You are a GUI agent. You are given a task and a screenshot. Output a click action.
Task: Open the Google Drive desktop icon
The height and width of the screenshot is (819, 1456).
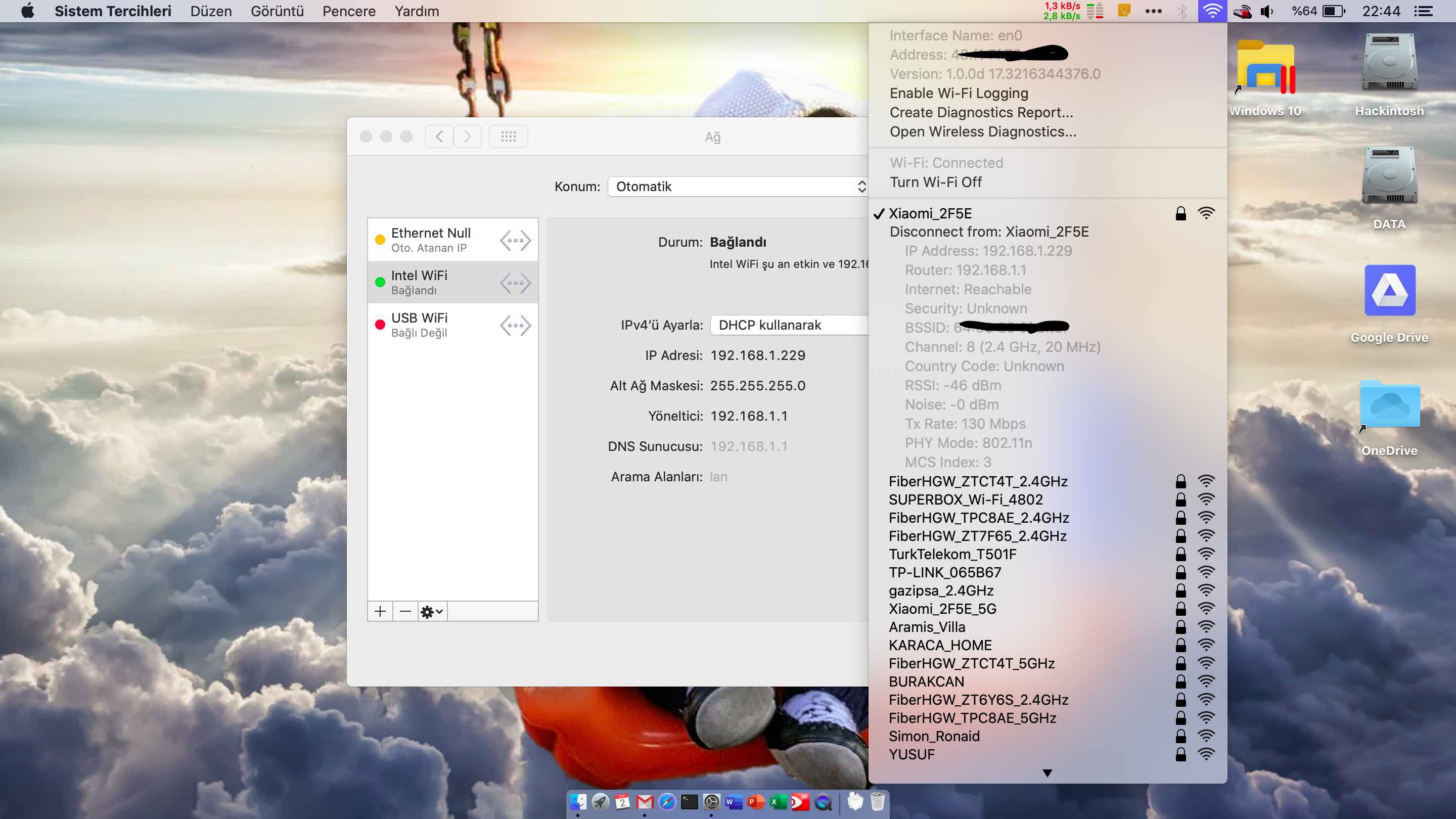[1389, 291]
